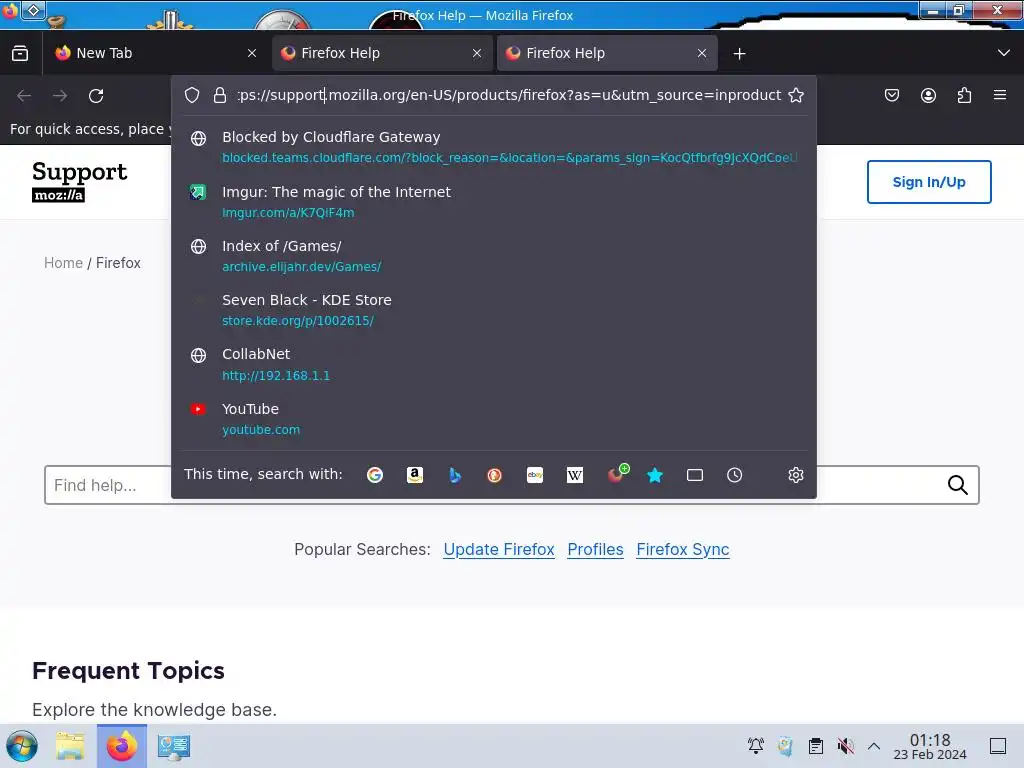
Task: Search in open Tabs only
Action: click(695, 475)
